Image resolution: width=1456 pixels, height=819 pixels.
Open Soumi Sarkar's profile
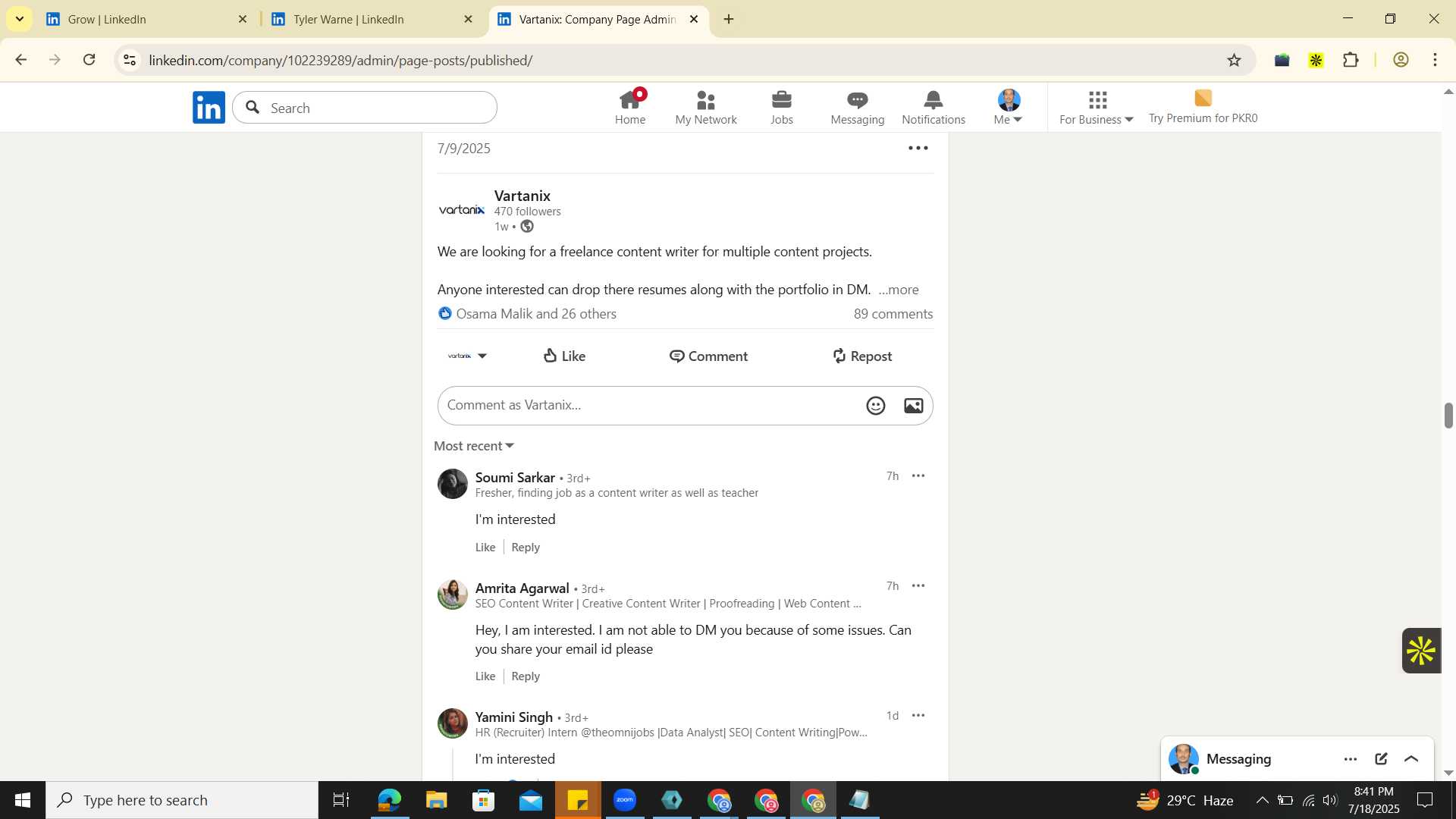[515, 478]
